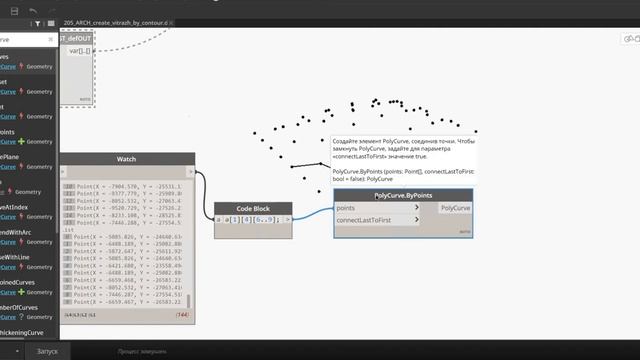Open the Curve link under ePlane result
Viewport: 640px width, 360px height.
(x=8, y=167)
